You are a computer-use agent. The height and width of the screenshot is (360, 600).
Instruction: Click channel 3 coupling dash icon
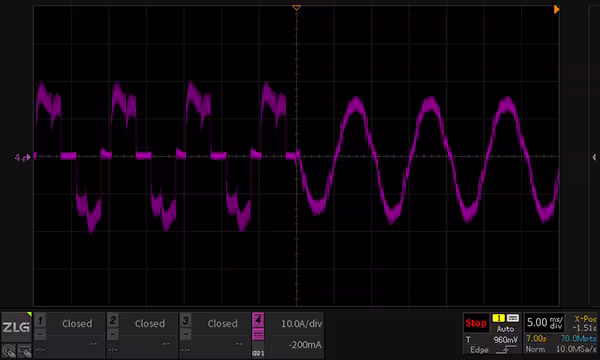(185, 334)
